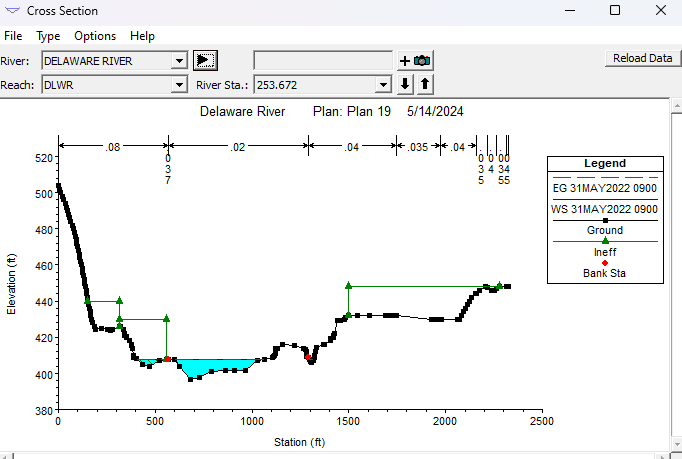Click the camera snapshot icon
This screenshot has width=682, height=459.
point(422,60)
